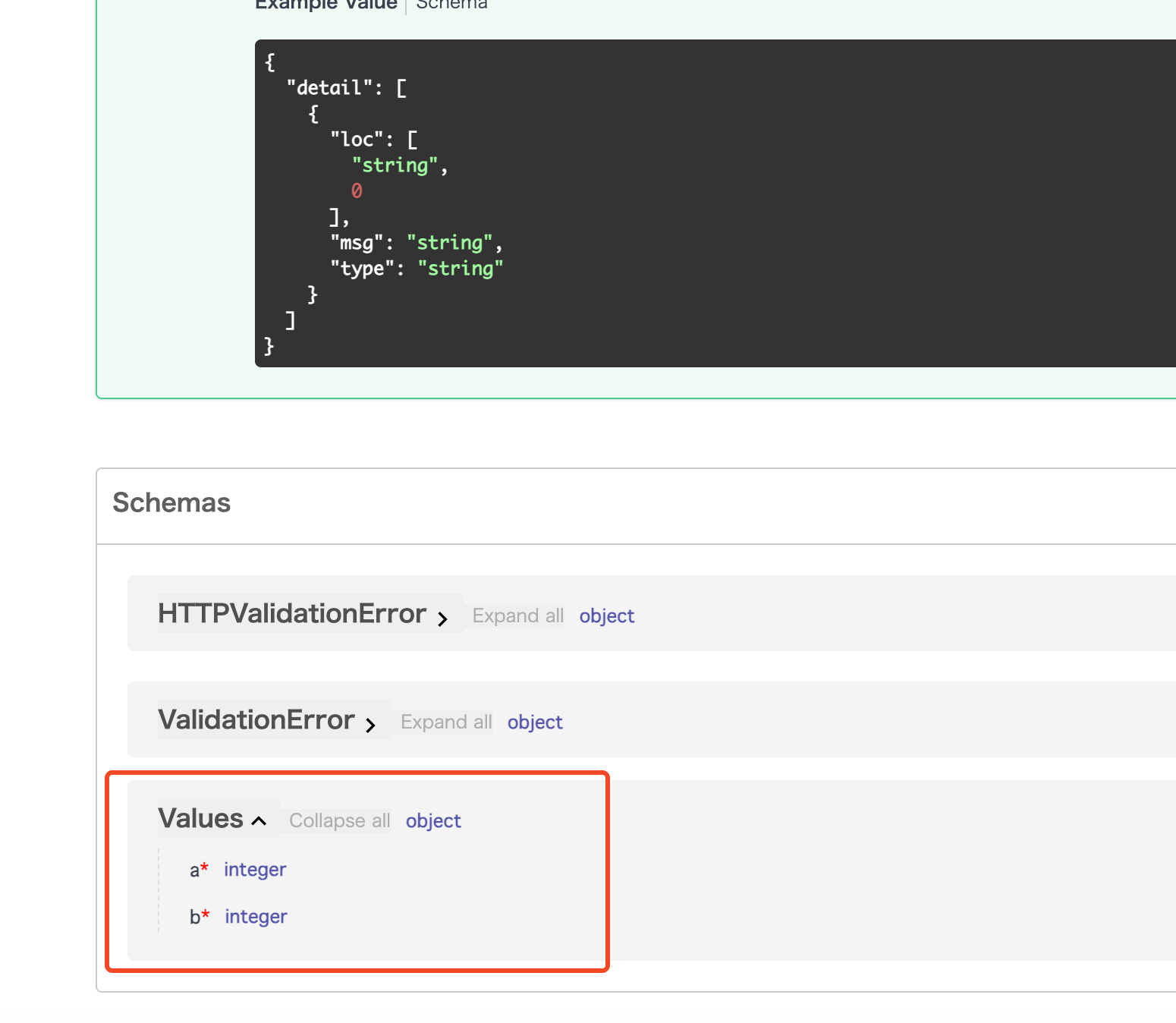Collapse the Schemas section header
Viewport: 1176px width, 1023px height.
coord(171,502)
